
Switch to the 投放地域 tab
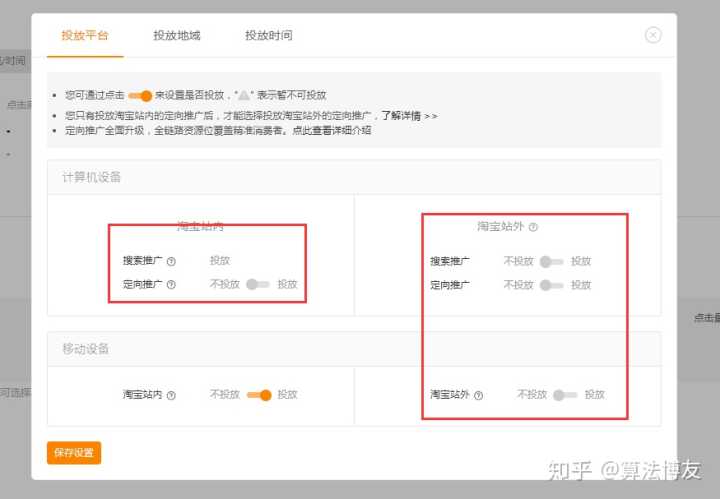point(177,36)
